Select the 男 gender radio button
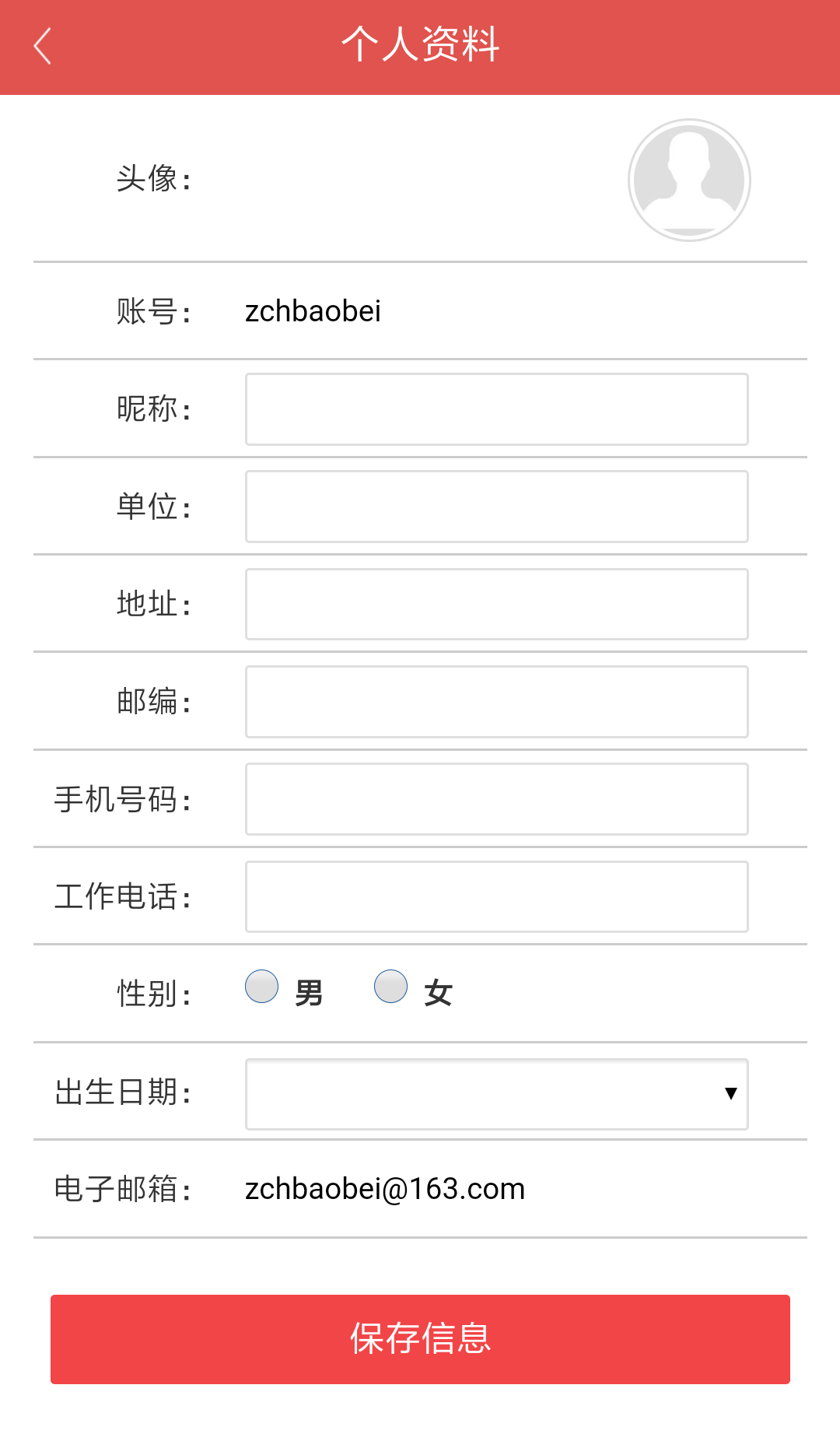 pyautogui.click(x=261, y=986)
